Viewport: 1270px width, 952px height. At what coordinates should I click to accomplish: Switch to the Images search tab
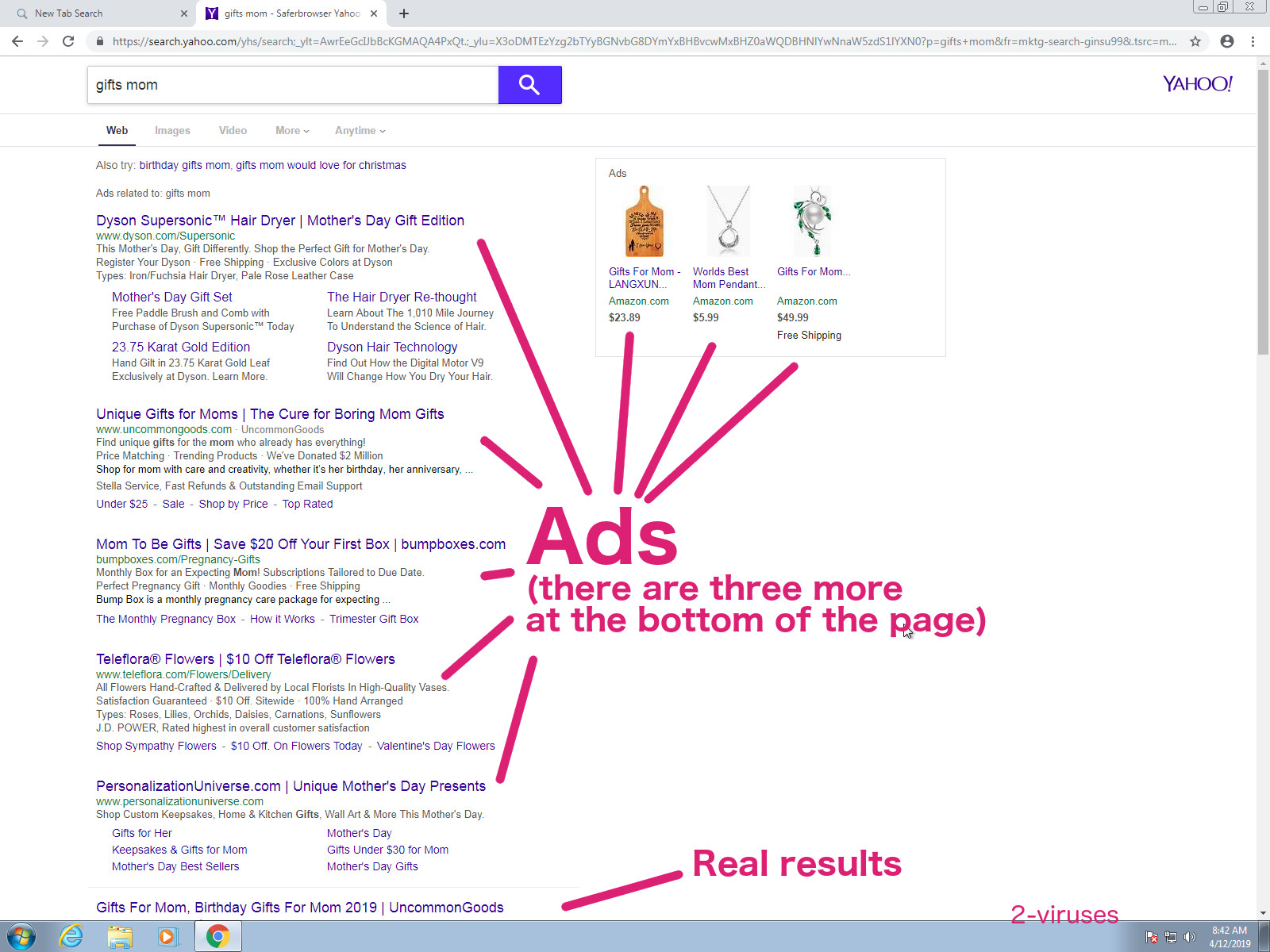(172, 130)
